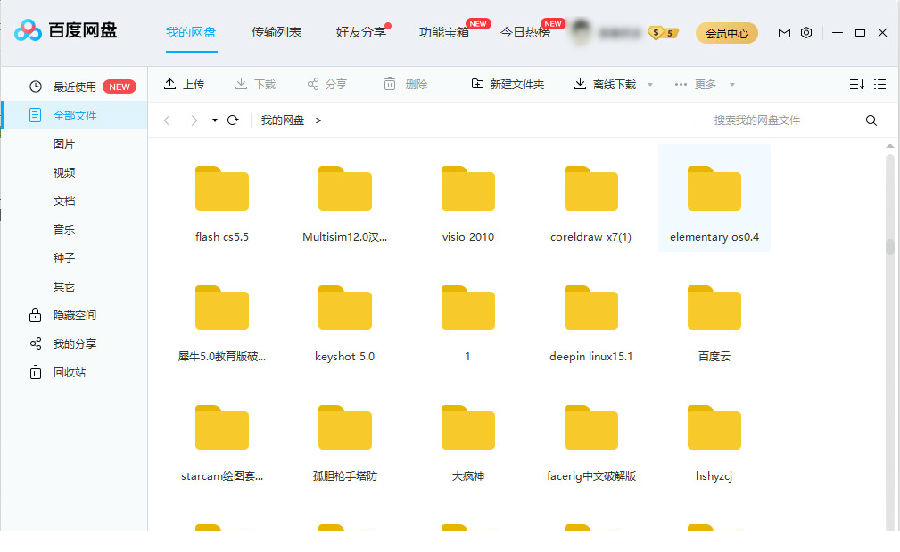This screenshot has height=552, width=900.
Task: Open 我的网盘 tab
Action: coord(191,32)
